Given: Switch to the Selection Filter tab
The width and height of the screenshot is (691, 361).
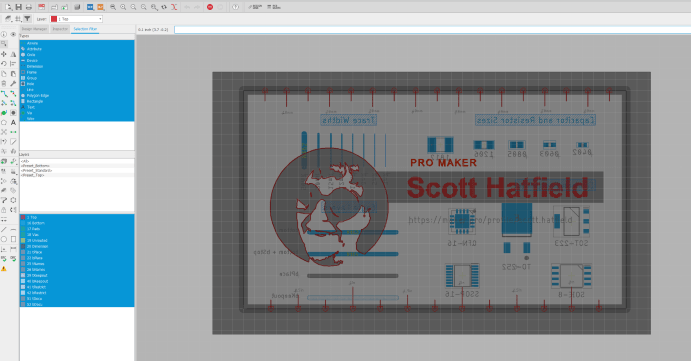Looking at the screenshot, I should click(85, 29).
